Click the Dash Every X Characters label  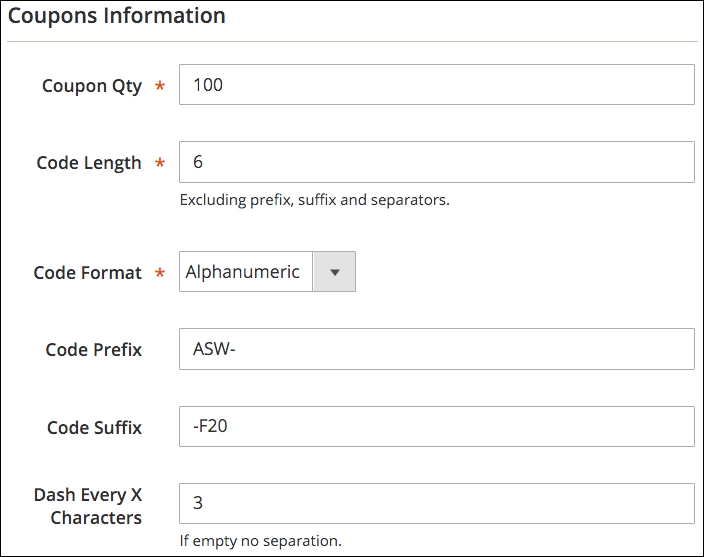(x=88, y=506)
